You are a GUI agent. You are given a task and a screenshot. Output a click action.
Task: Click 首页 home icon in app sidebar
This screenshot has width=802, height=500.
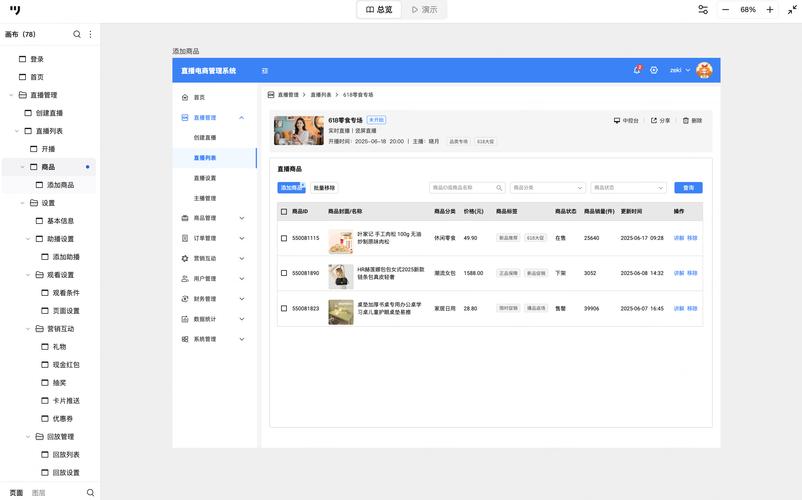tap(185, 97)
